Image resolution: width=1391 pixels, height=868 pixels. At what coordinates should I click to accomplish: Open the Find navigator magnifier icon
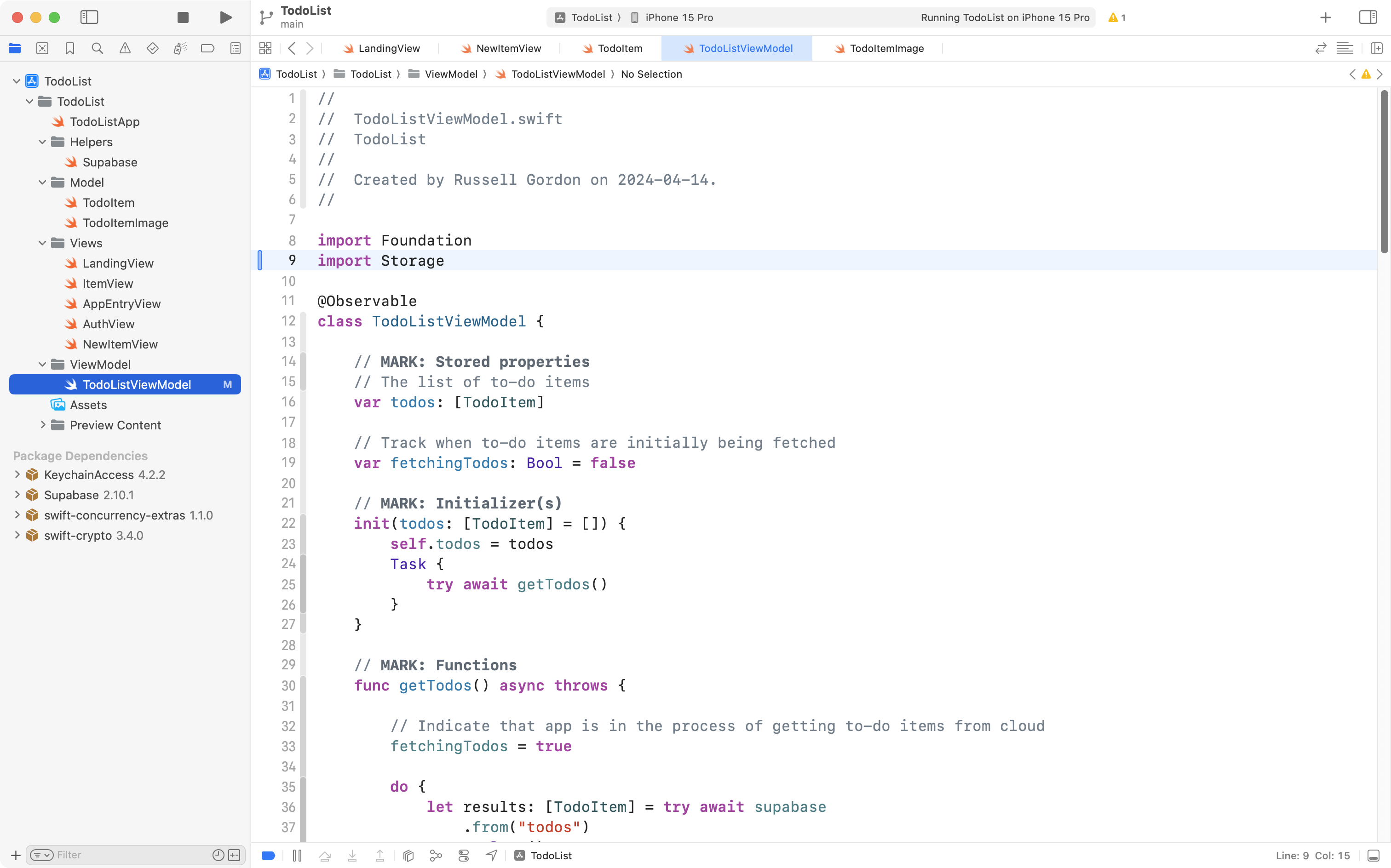tap(97, 48)
